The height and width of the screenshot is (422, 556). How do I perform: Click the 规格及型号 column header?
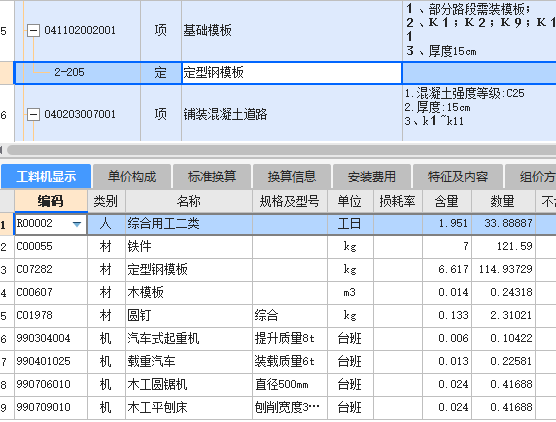(x=290, y=201)
